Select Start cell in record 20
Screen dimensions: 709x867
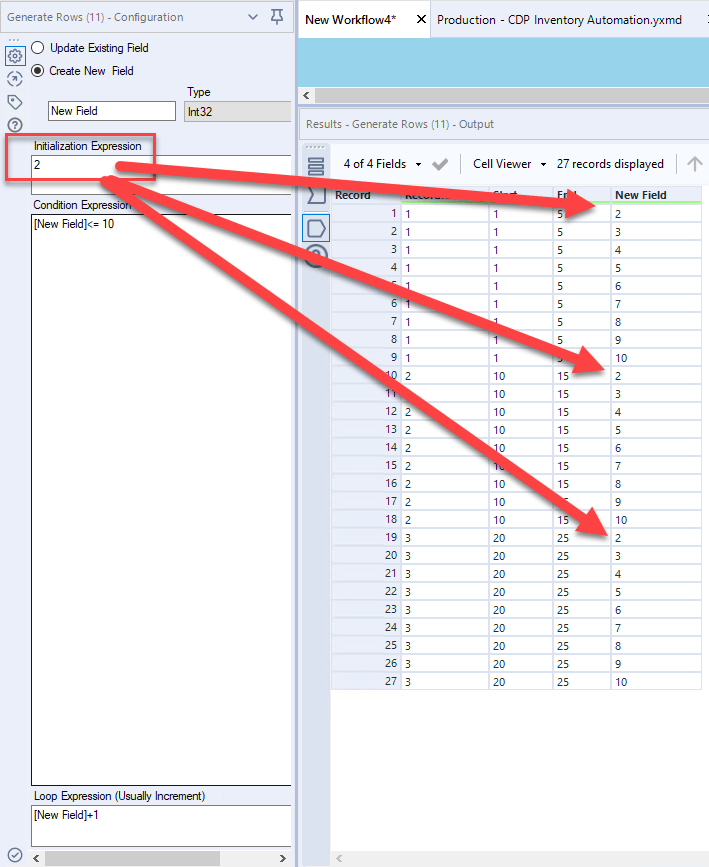521,556
